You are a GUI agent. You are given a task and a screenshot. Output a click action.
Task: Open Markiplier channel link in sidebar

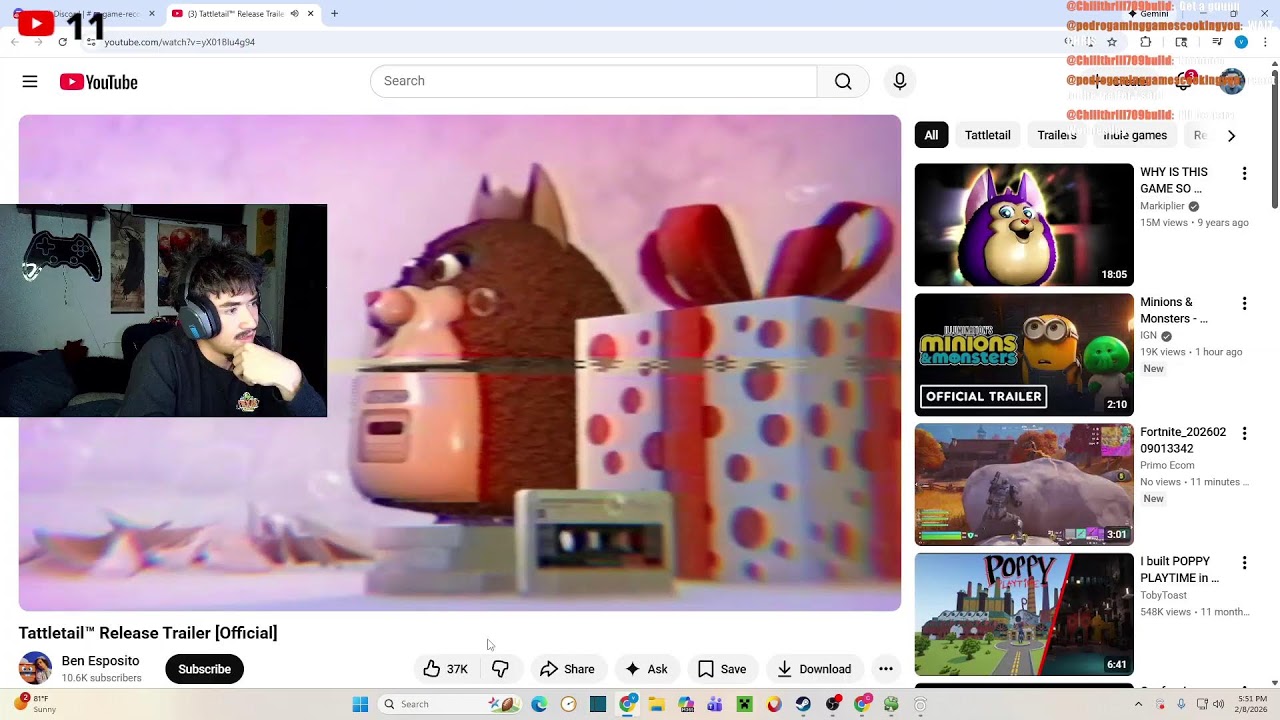(1162, 206)
